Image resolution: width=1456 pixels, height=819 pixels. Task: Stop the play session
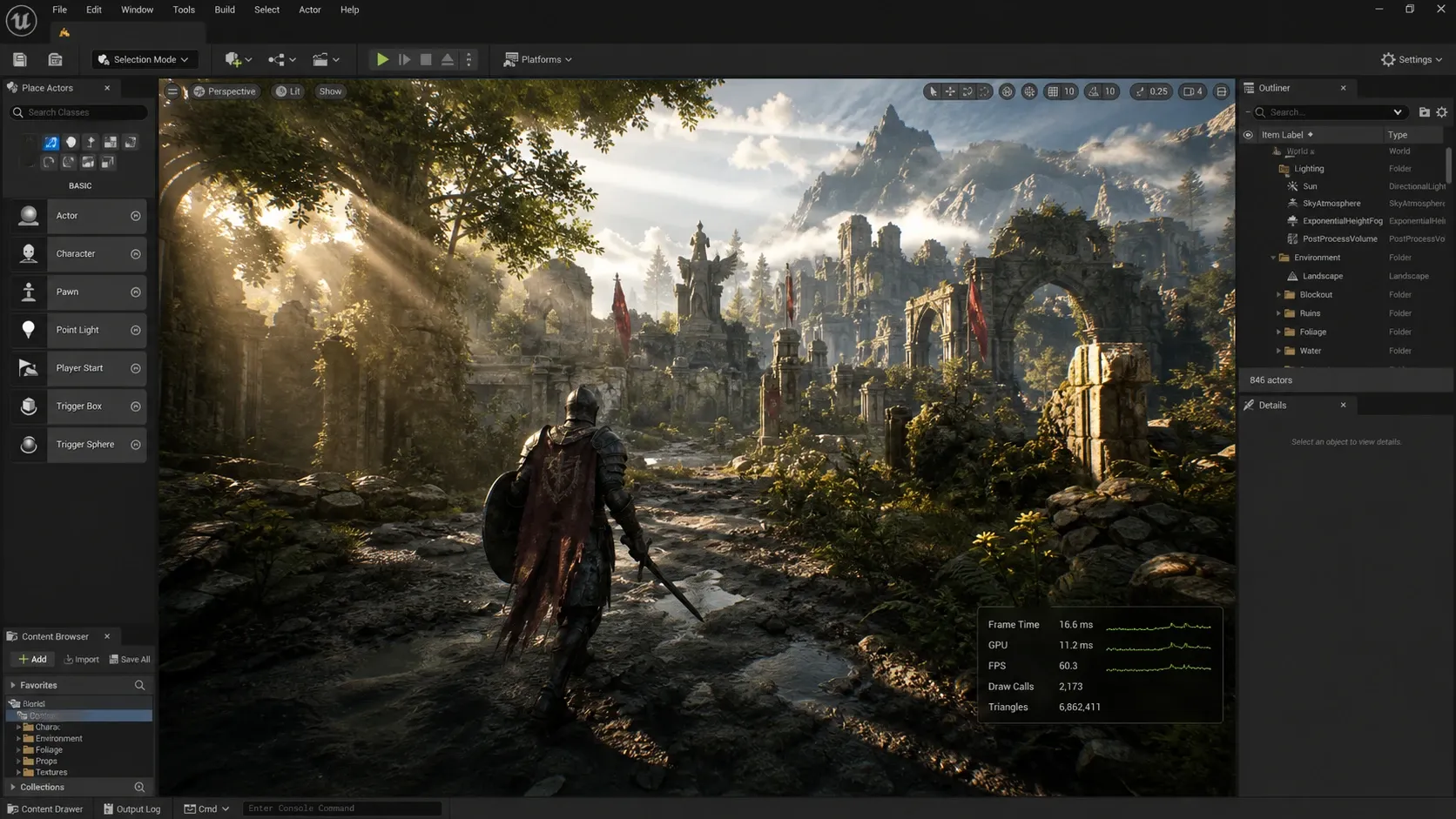pyautogui.click(x=426, y=59)
